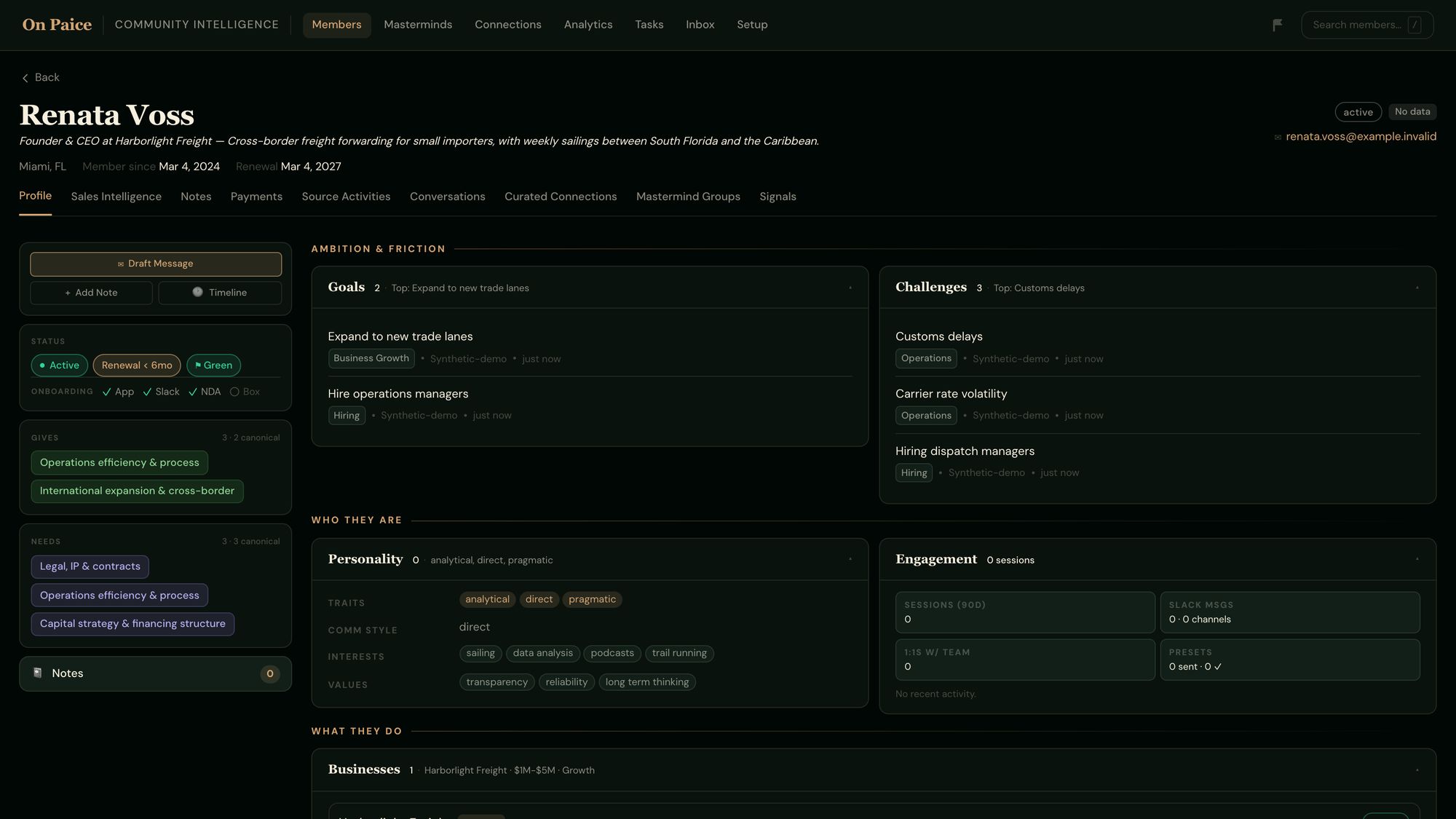Click the Active status dot chip
The height and width of the screenshot is (819, 1456).
click(59, 365)
